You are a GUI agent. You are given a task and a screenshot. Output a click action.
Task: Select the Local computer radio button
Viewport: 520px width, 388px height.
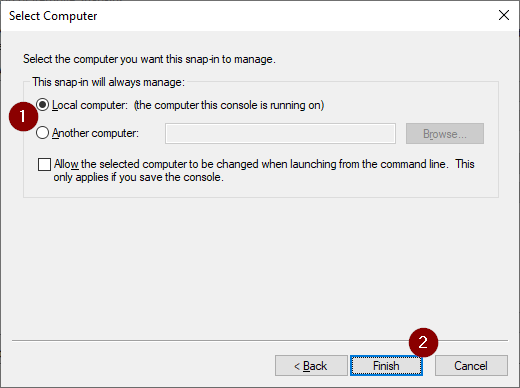(43, 105)
